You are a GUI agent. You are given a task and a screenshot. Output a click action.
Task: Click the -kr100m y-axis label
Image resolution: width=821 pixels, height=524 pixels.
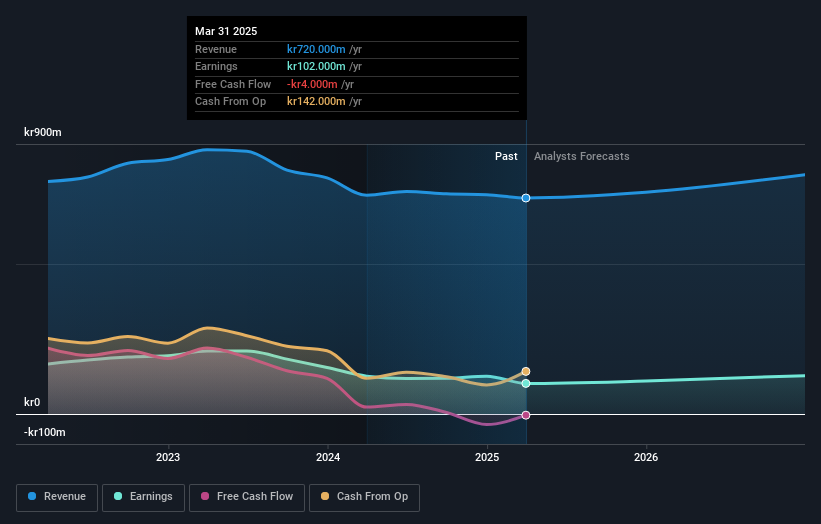click(x=45, y=432)
